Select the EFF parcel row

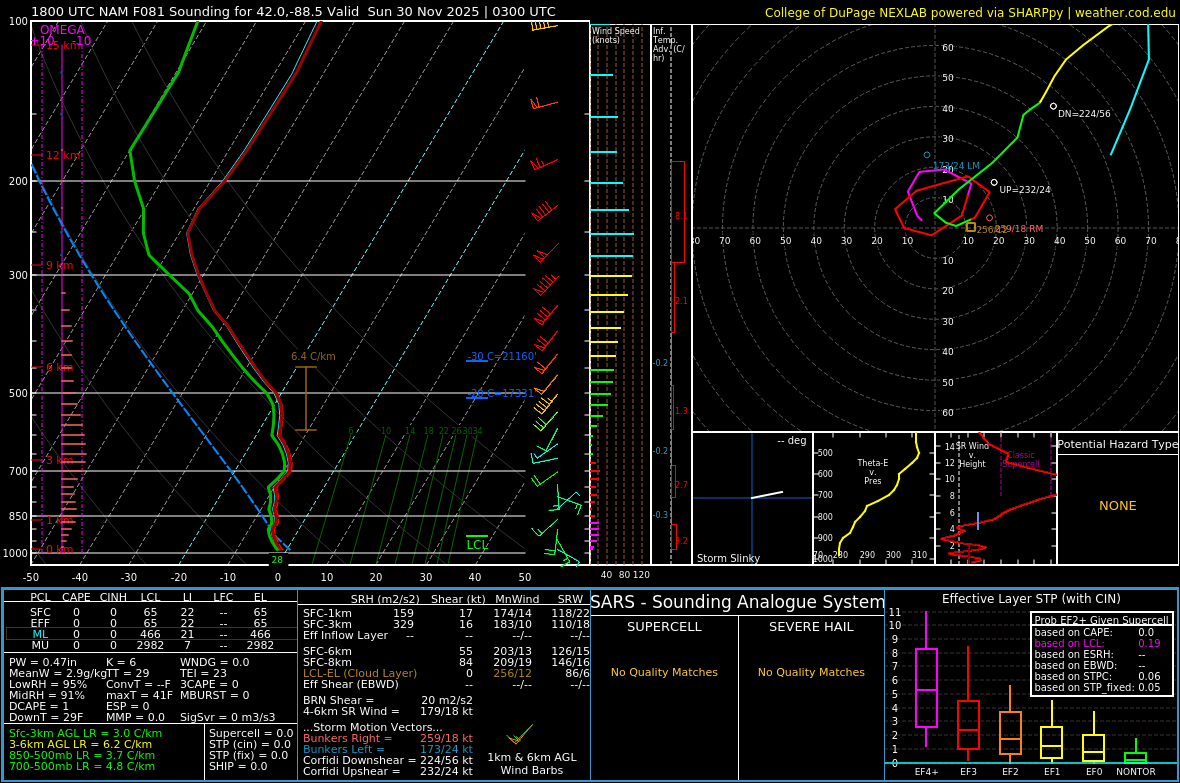pos(151,623)
